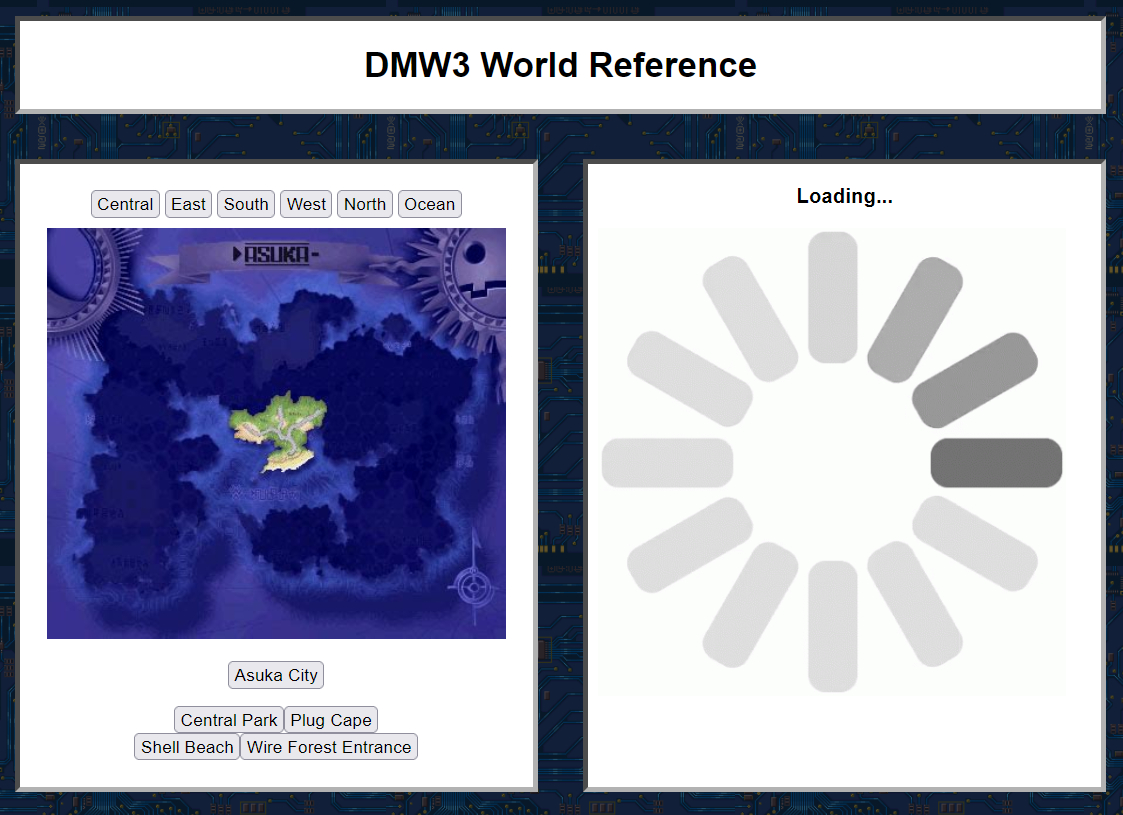1123x815 pixels.
Task: Click the compass icon on the map
Action: coord(471,584)
